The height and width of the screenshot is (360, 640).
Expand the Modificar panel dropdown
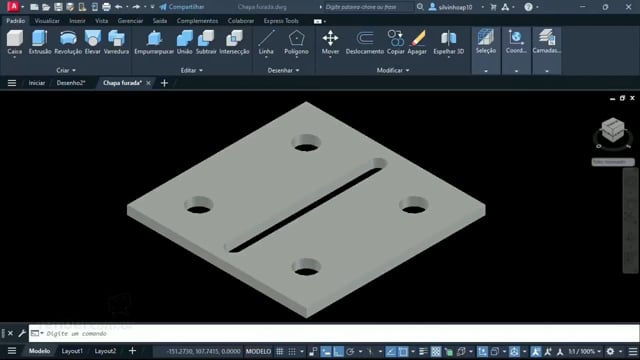[393, 70]
